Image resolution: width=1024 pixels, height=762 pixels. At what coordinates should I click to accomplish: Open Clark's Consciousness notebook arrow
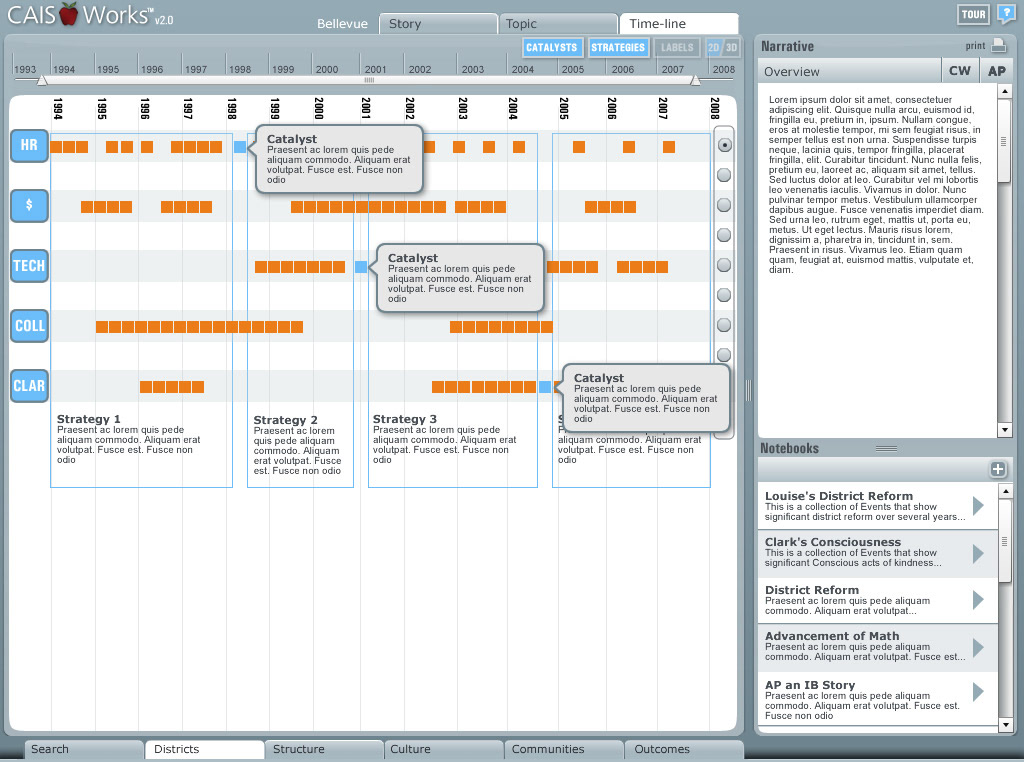point(978,554)
